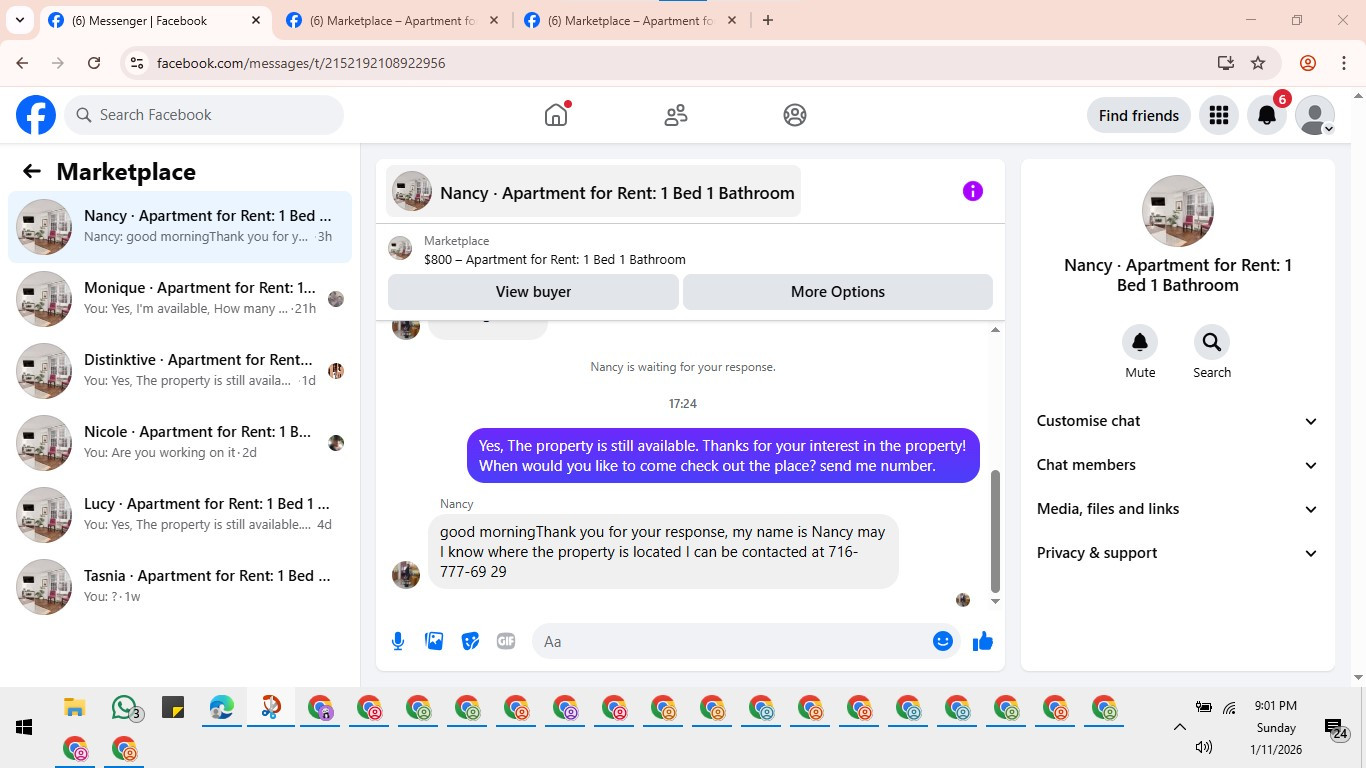This screenshot has height=768, width=1366.
Task: Click the chat message scrollbar thumb
Action: pyautogui.click(x=995, y=531)
